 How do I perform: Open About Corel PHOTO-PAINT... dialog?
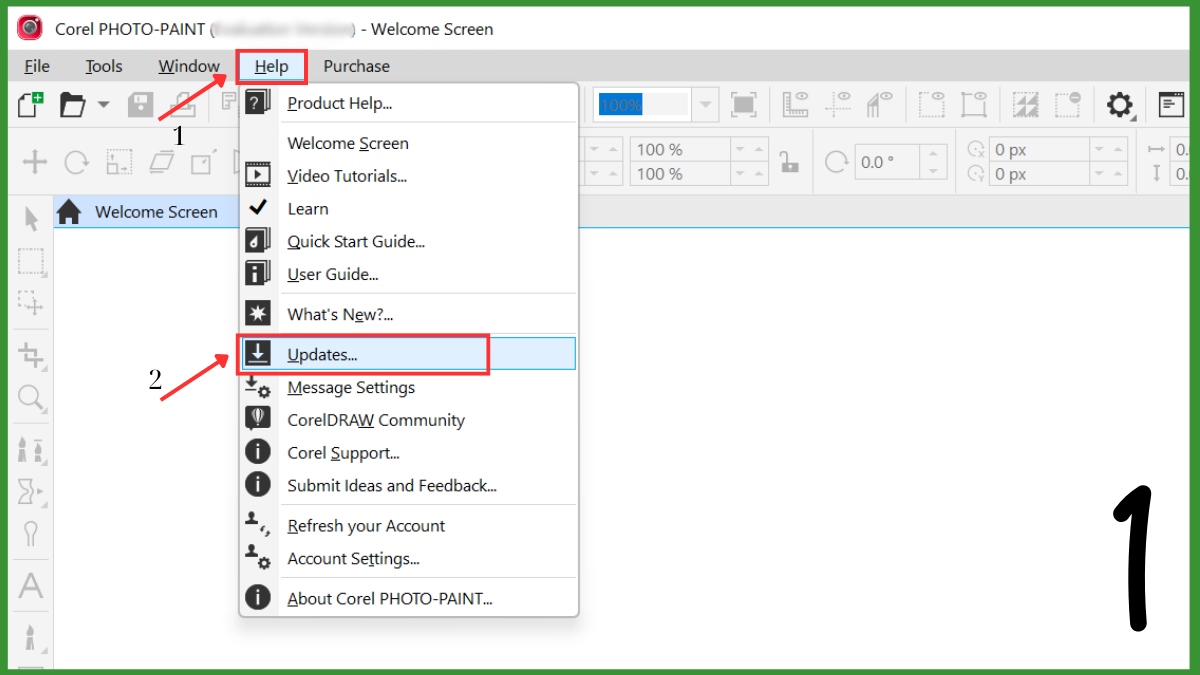(408, 599)
